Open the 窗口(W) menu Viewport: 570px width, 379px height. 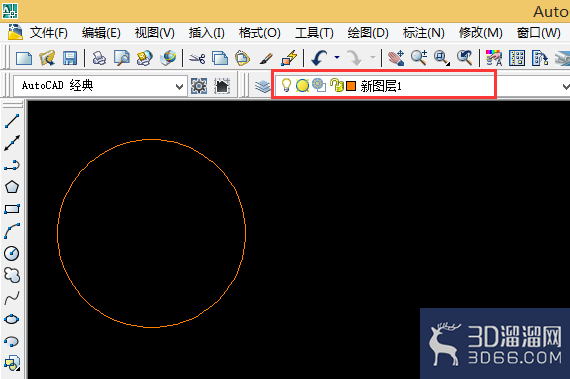click(x=539, y=33)
